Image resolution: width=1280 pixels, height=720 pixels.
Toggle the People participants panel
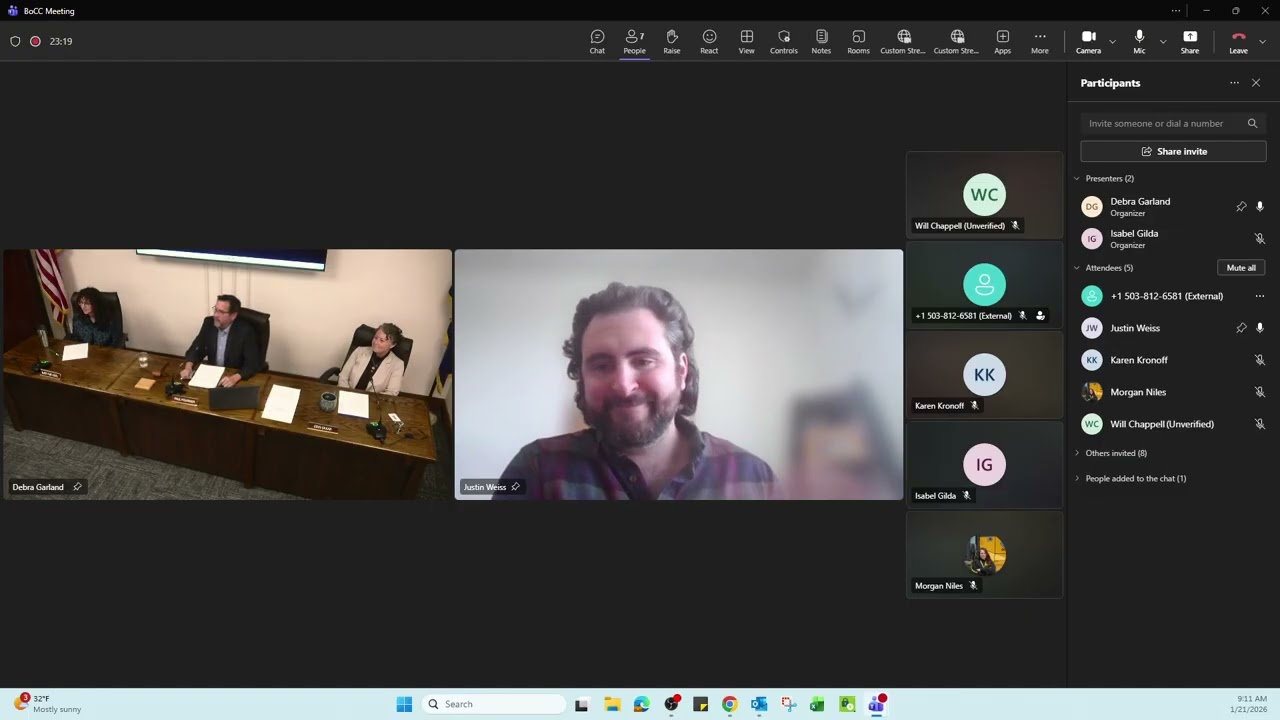pyautogui.click(x=634, y=41)
